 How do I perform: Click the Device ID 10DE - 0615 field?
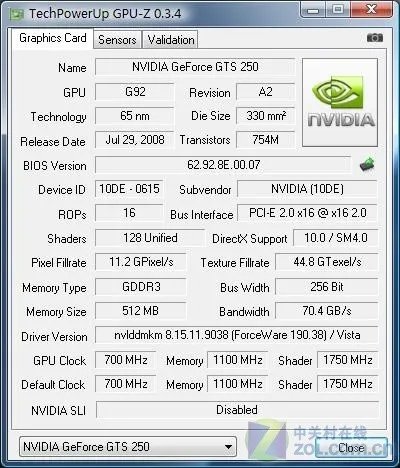129,189
